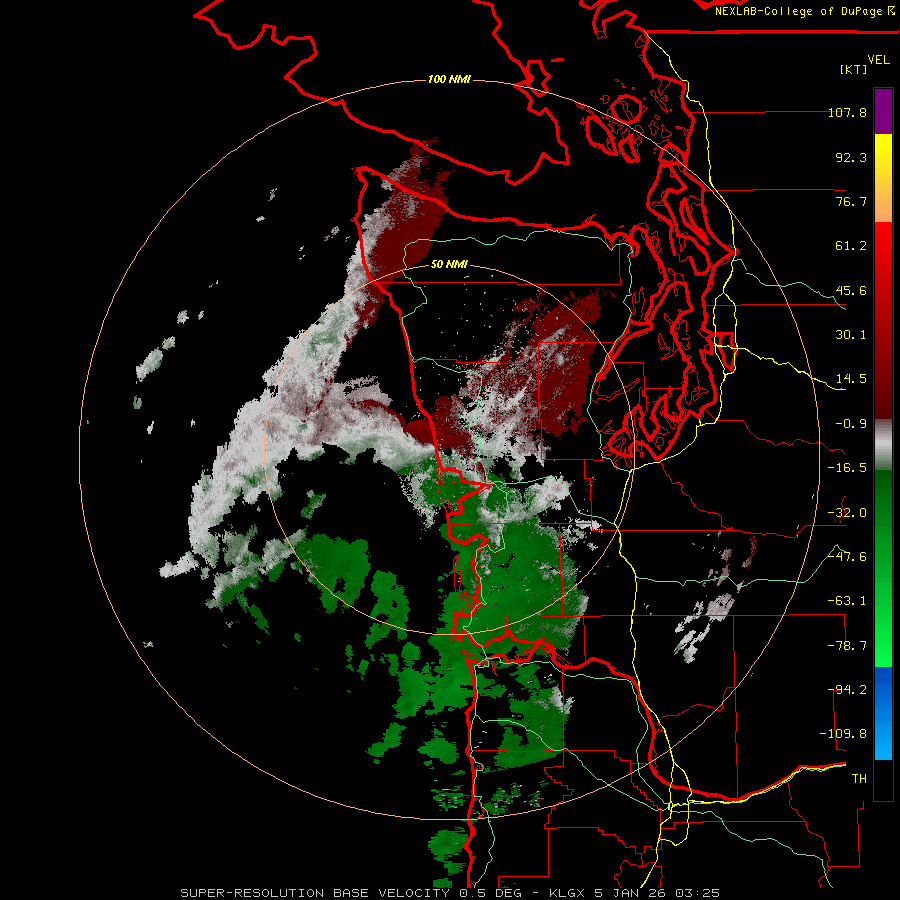Select the 30.1 velocity legend value

(x=851, y=335)
